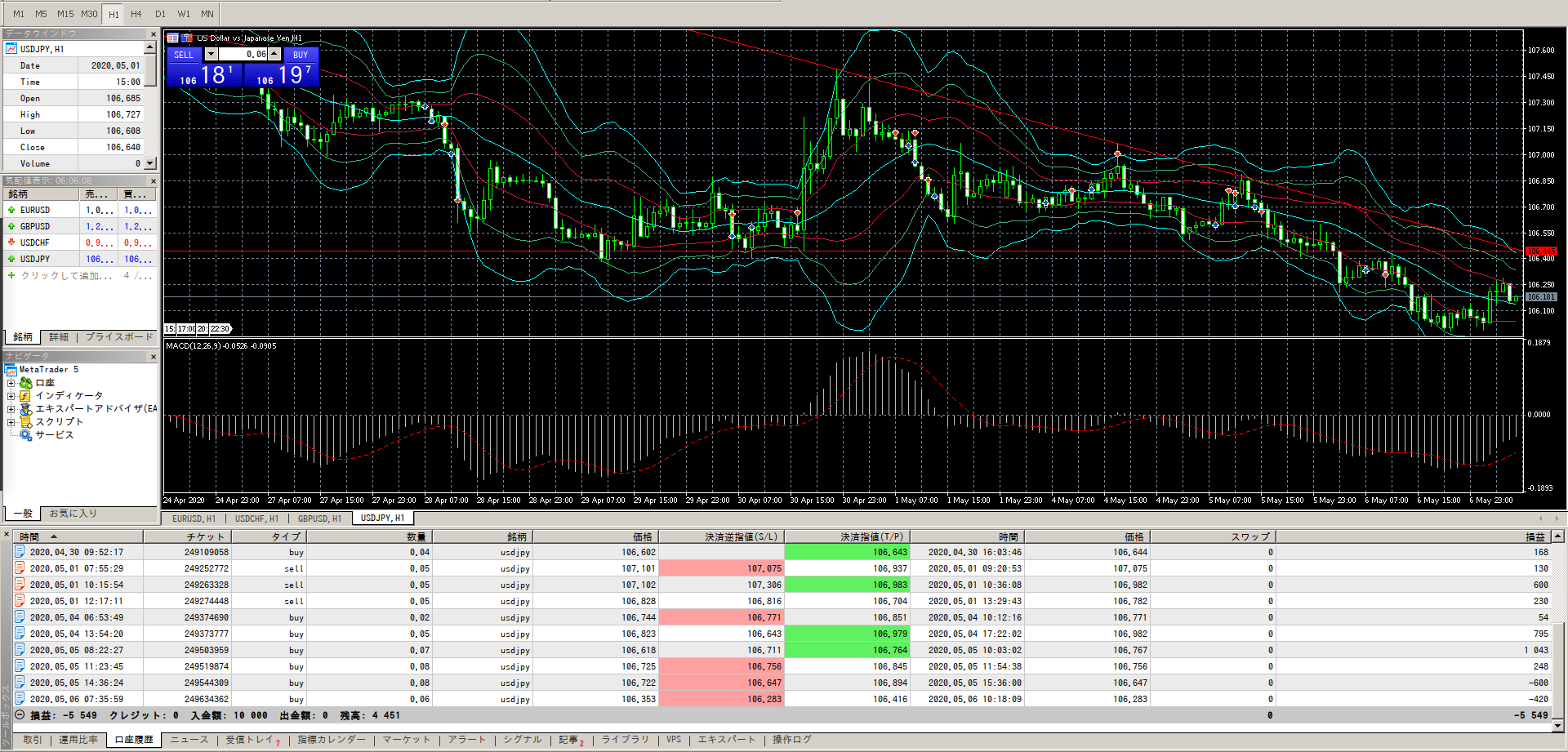Close the ナビゲータ panel
1568x752 pixels.
point(153,357)
